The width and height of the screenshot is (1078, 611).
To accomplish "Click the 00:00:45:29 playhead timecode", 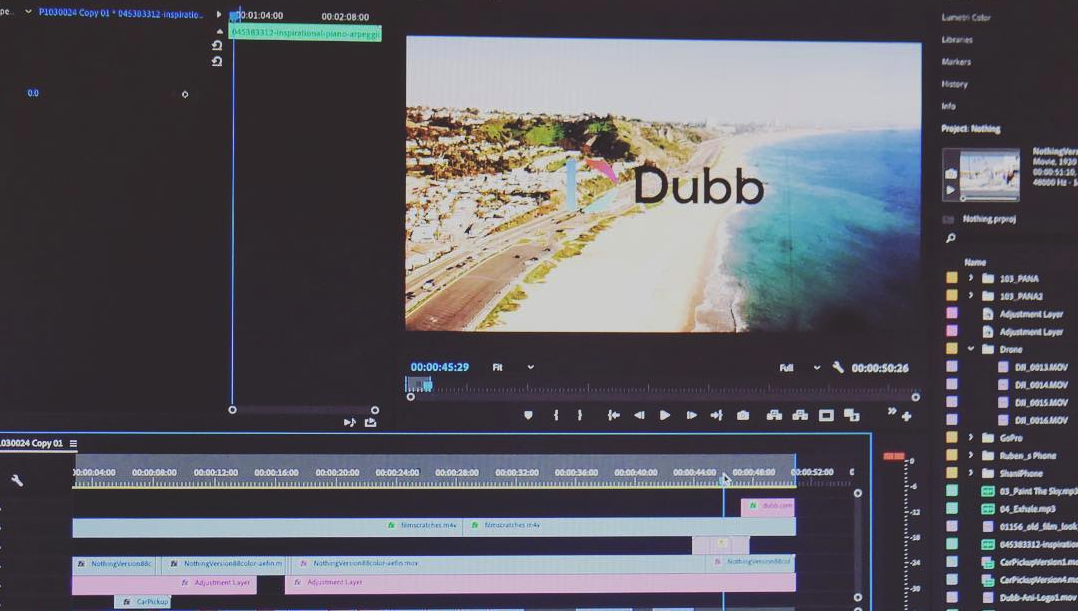I will pyautogui.click(x=439, y=368).
